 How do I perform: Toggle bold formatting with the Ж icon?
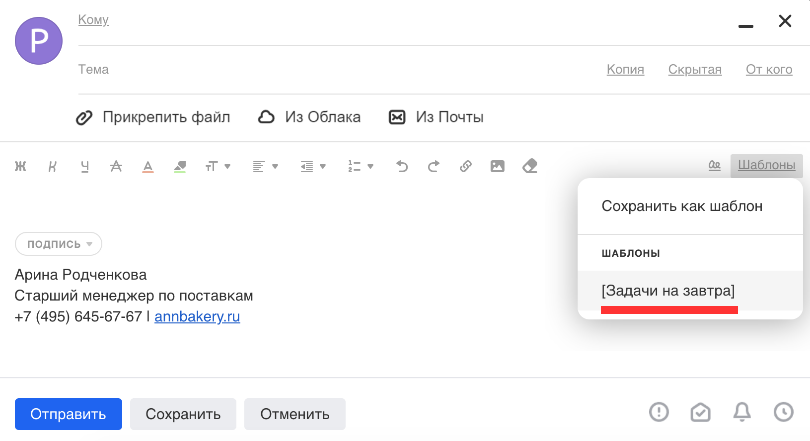pyautogui.click(x=20, y=167)
